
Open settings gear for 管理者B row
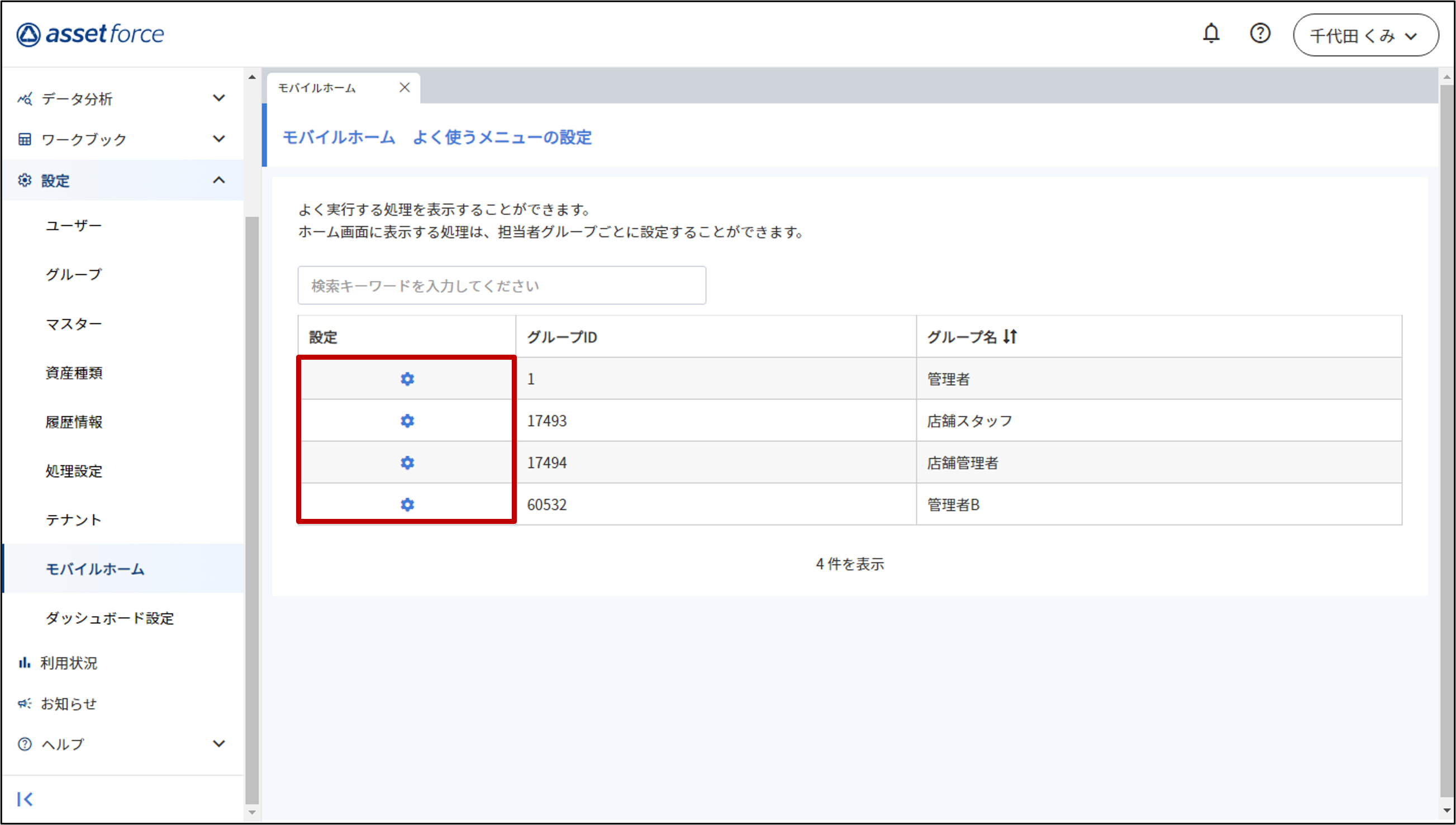407,504
